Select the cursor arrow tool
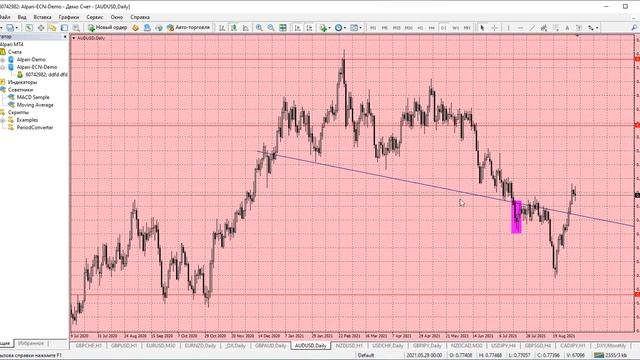 [x=482, y=28]
